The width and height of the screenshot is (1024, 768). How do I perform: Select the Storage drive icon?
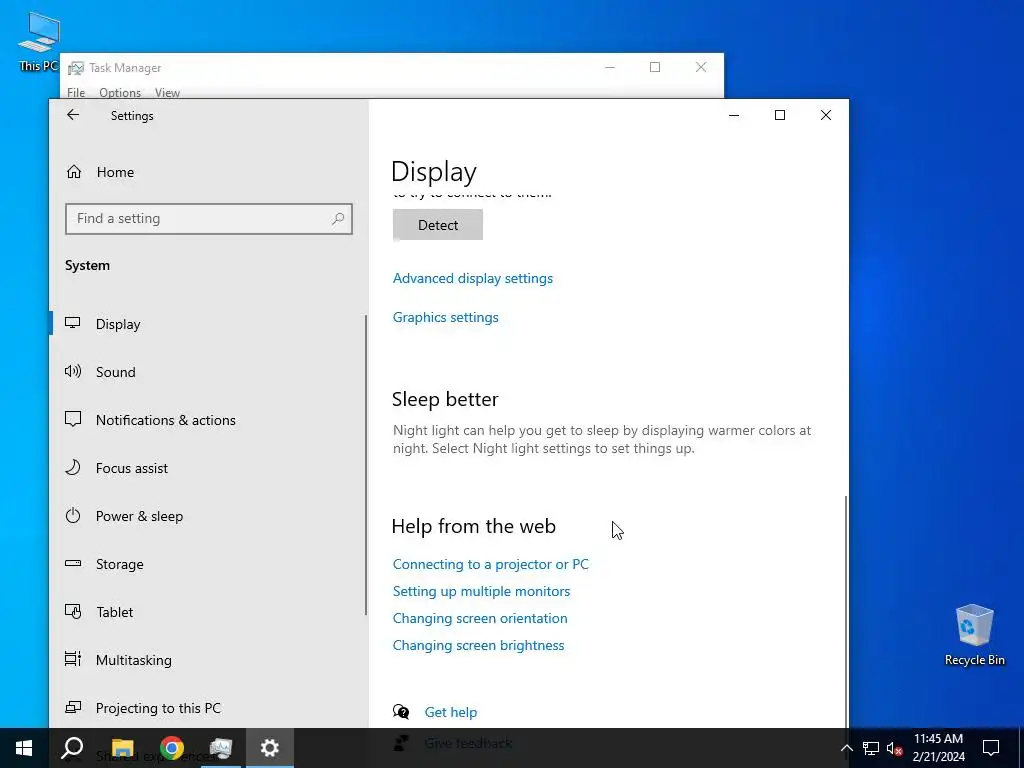pyautogui.click(x=72, y=563)
